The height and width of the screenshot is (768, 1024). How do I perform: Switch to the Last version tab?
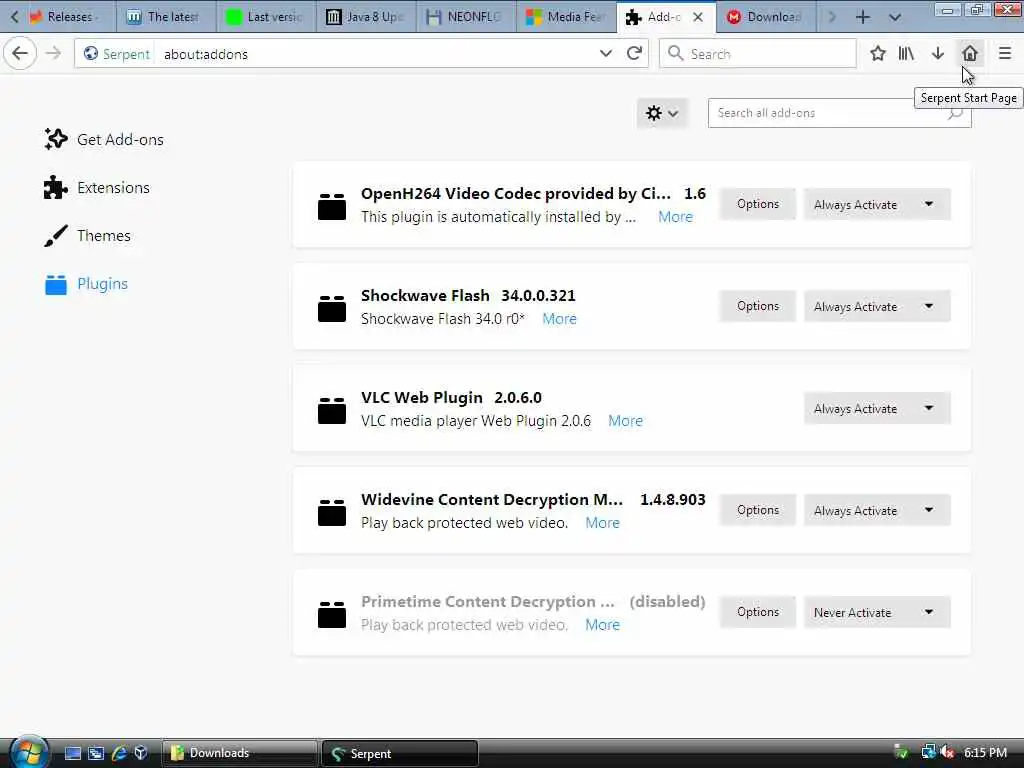tap(266, 17)
